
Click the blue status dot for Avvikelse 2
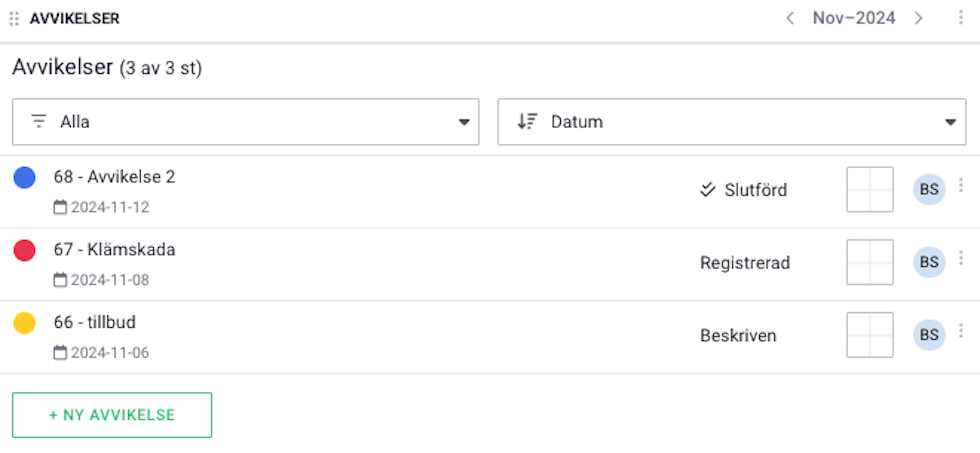click(24, 177)
